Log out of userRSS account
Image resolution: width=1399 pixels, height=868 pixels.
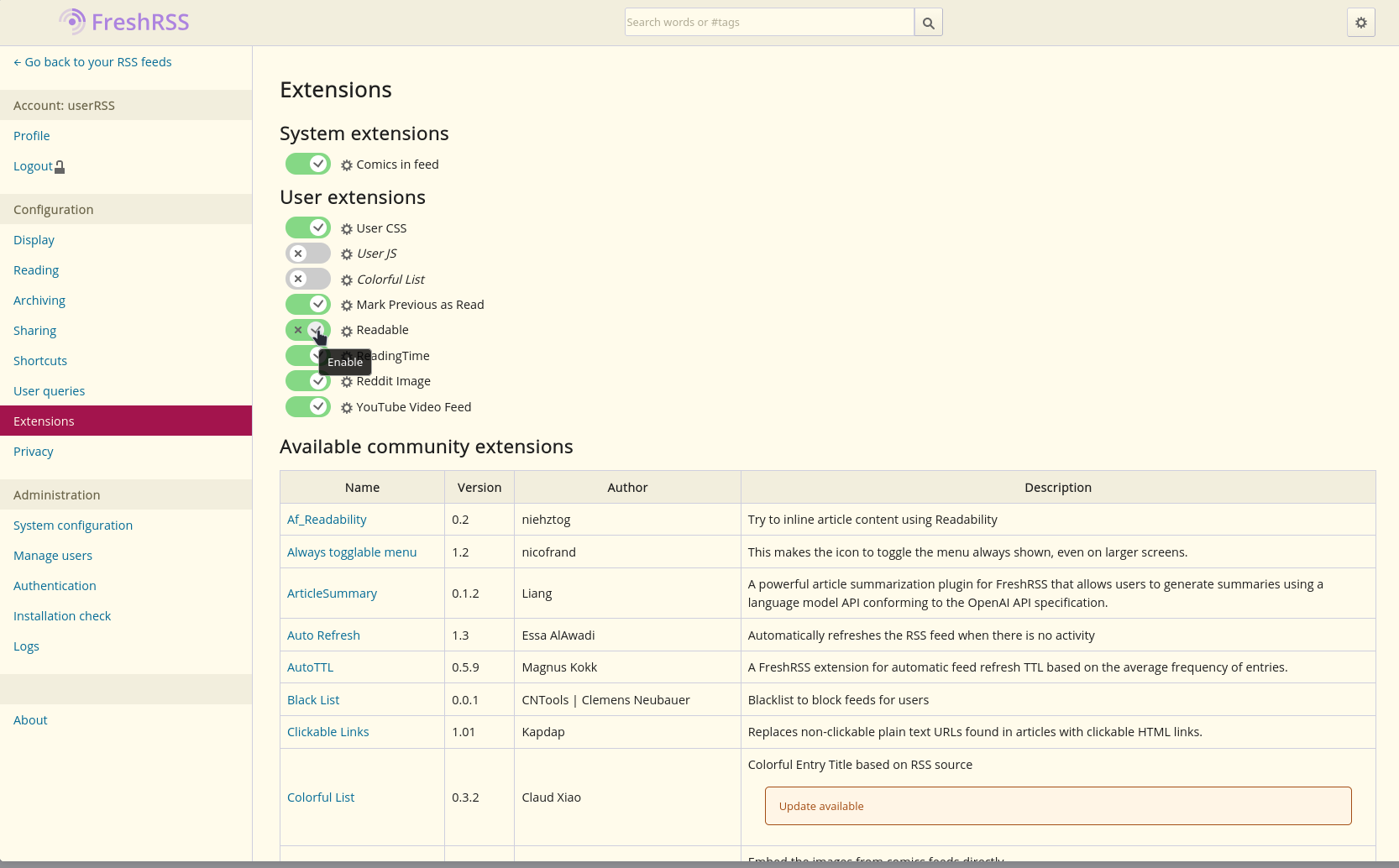tap(39, 166)
